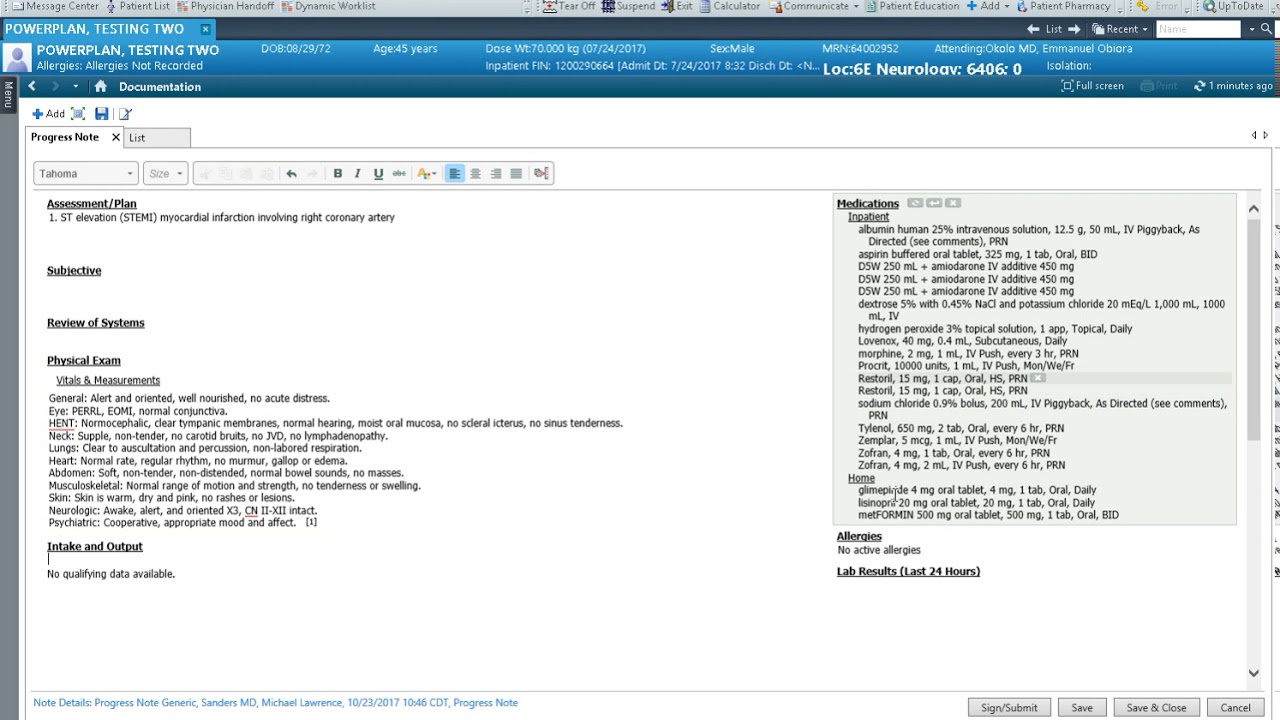Remove highlighted Restoril 15 mg medication entry
1280x720 pixels.
[x=1038, y=379]
